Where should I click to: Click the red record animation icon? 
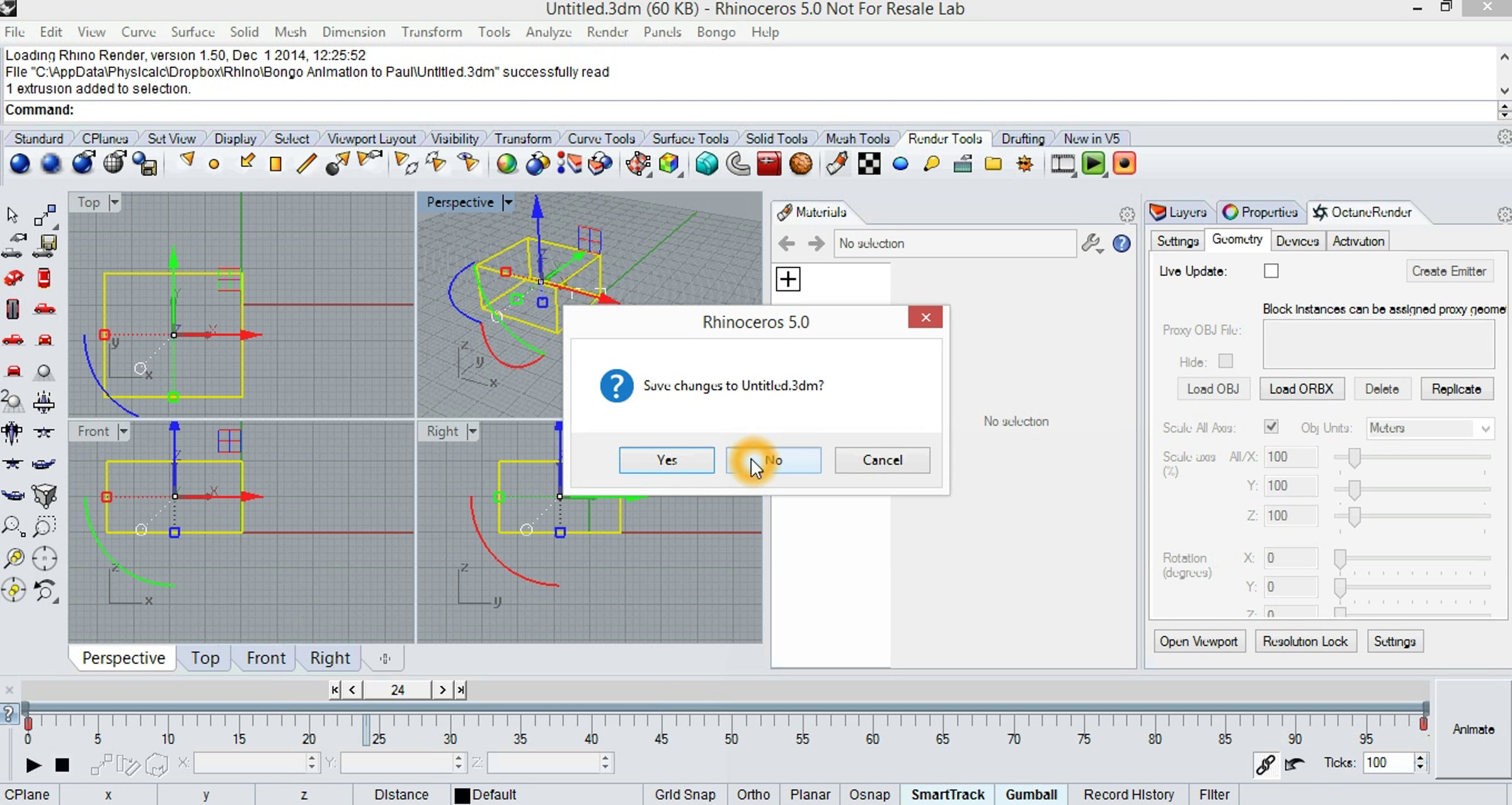tap(1124, 164)
